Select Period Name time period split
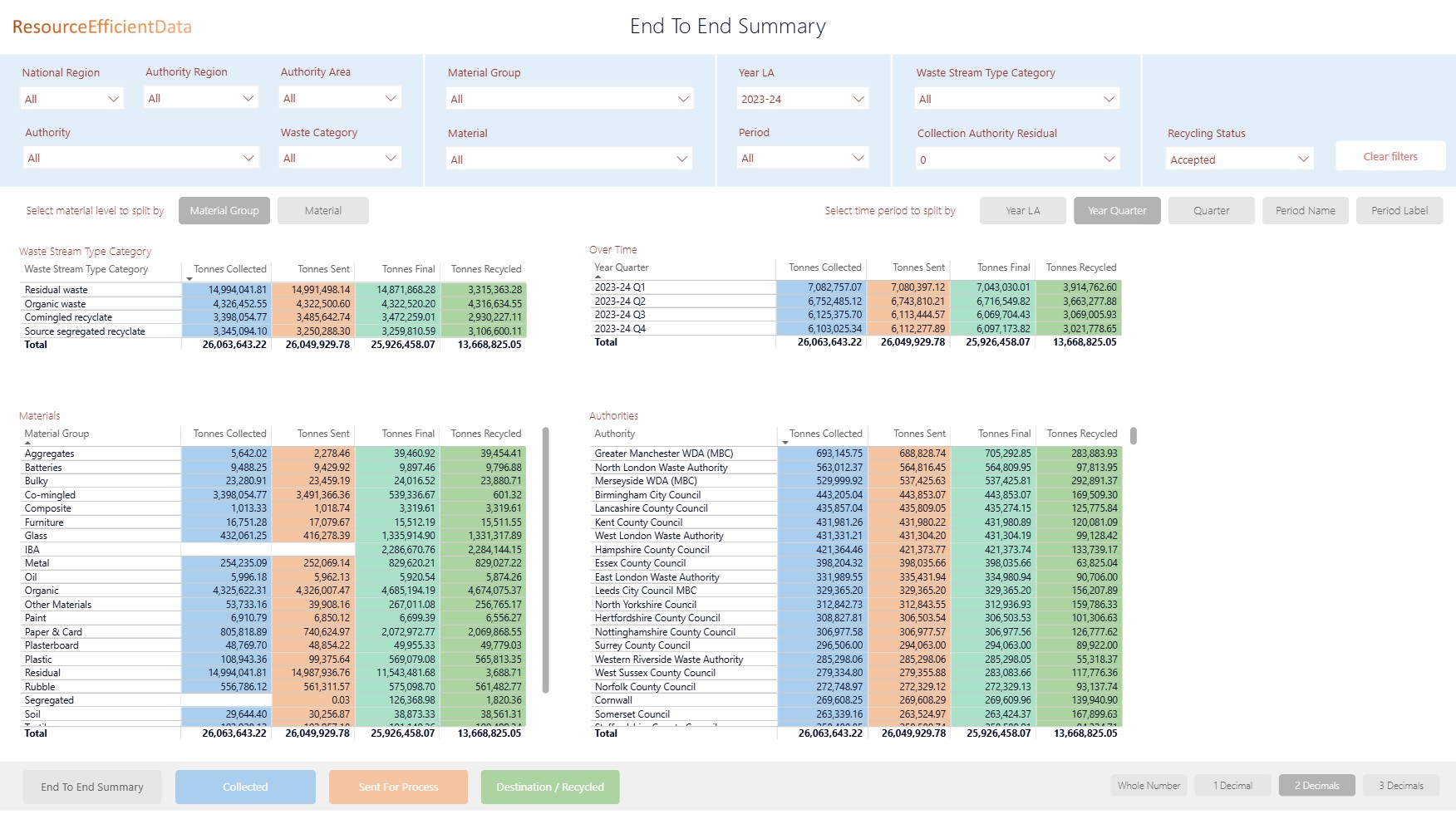Image resolution: width=1456 pixels, height=819 pixels. pyautogui.click(x=1305, y=211)
